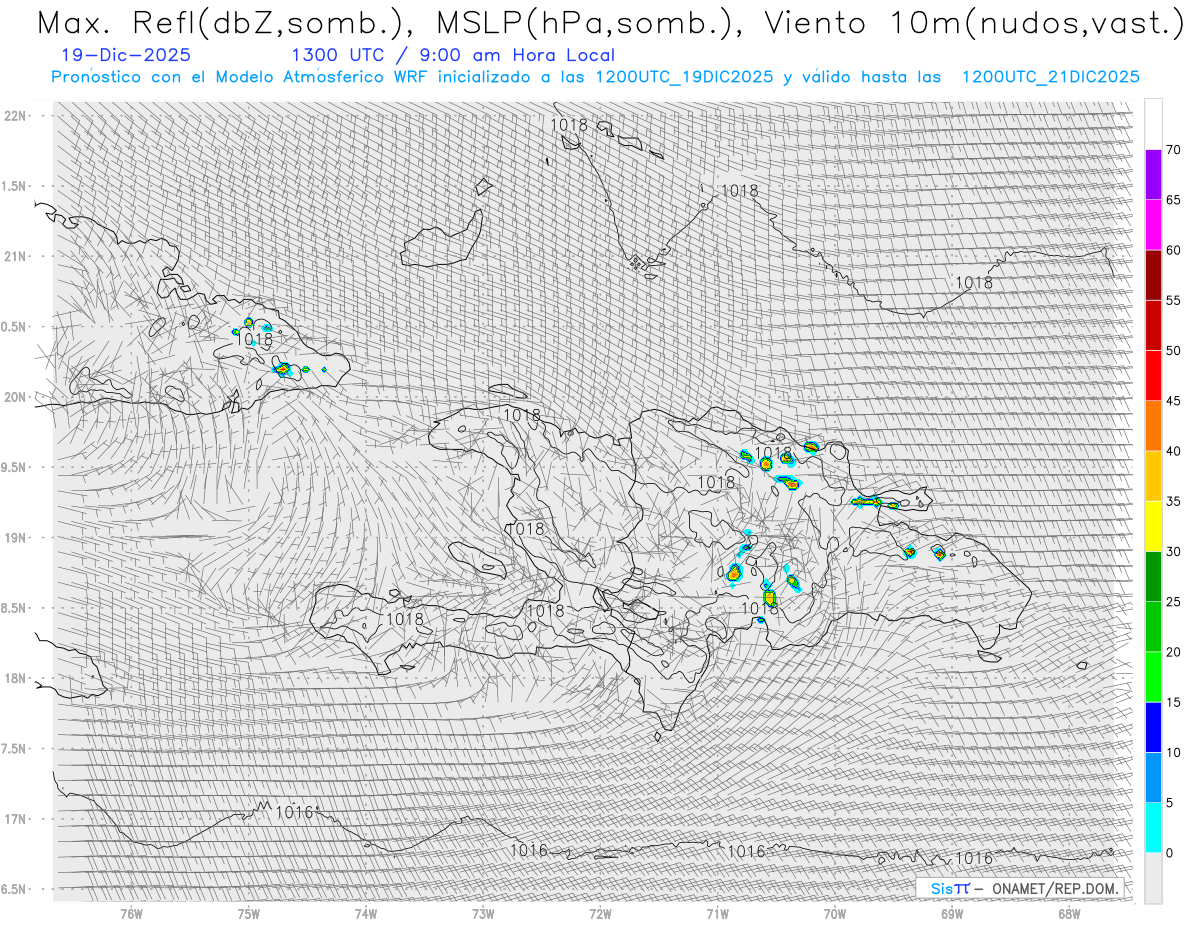Viewport: 1200px width, 927px height.
Task: Click the cyan 0-5 dBZ color band
Action: click(x=1153, y=827)
